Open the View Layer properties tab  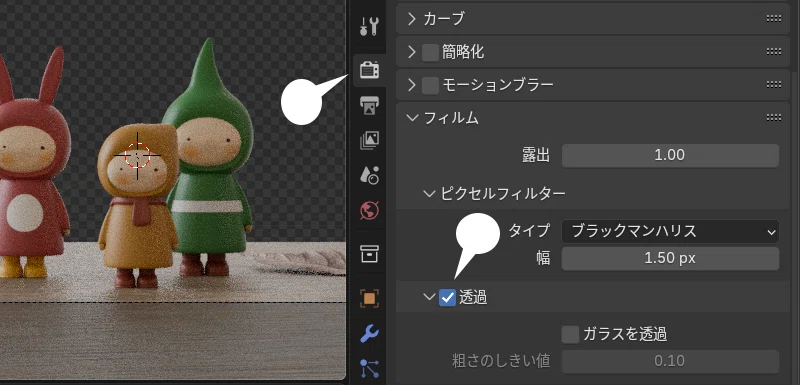pos(369,140)
